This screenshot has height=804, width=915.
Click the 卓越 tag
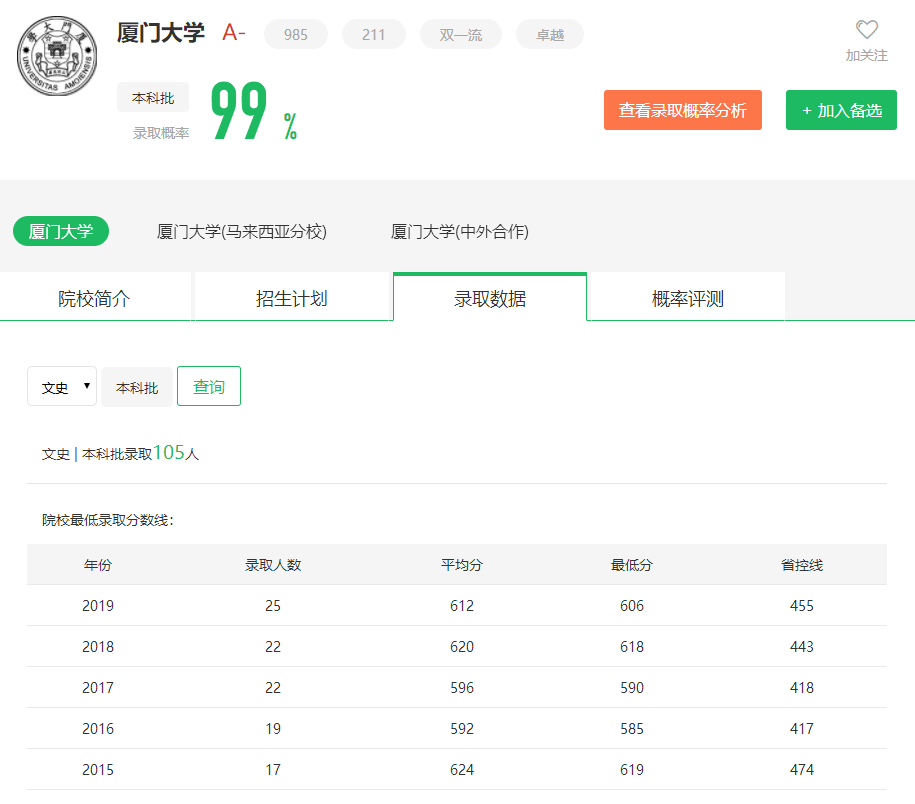pos(550,34)
